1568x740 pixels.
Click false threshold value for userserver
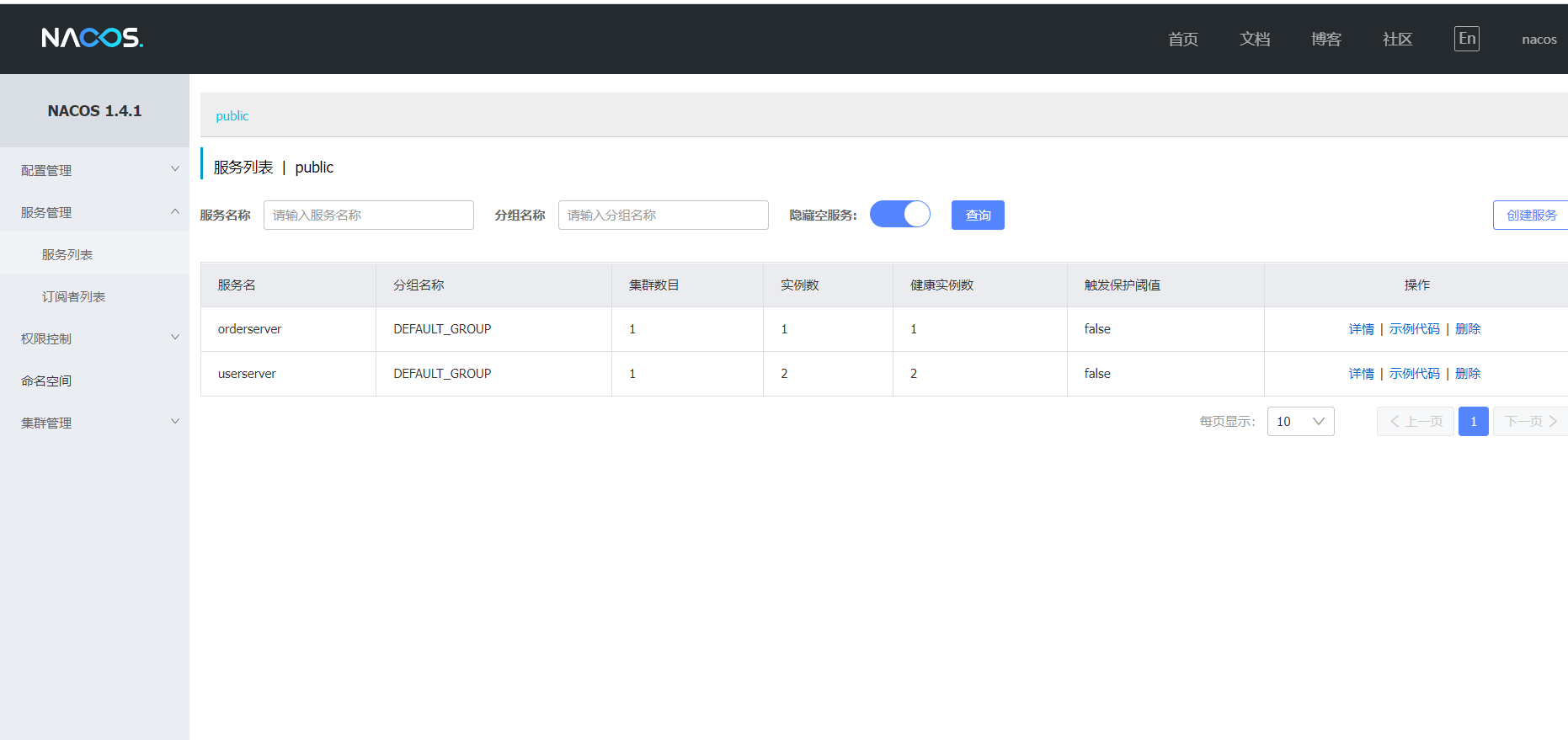(x=1097, y=373)
